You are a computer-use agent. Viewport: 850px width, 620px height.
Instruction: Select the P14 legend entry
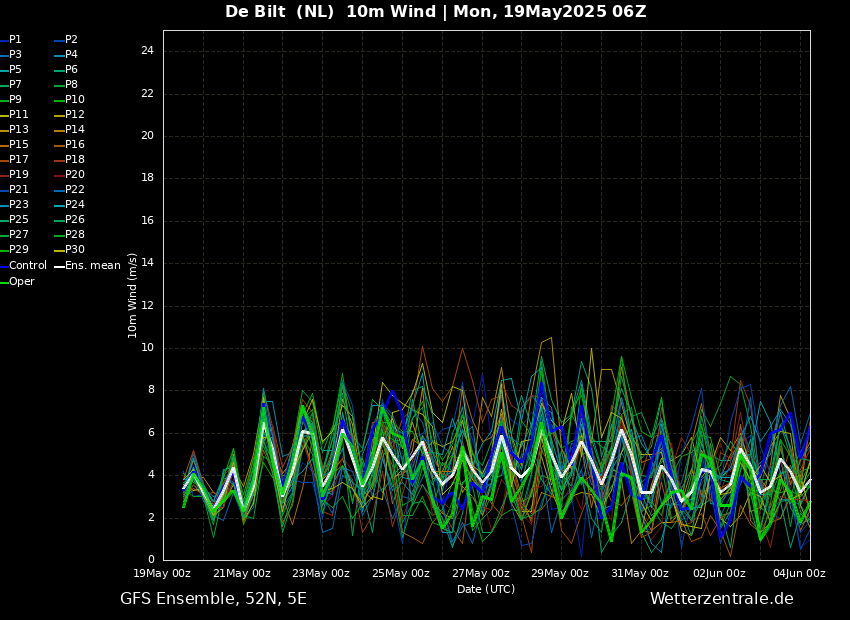75,130
